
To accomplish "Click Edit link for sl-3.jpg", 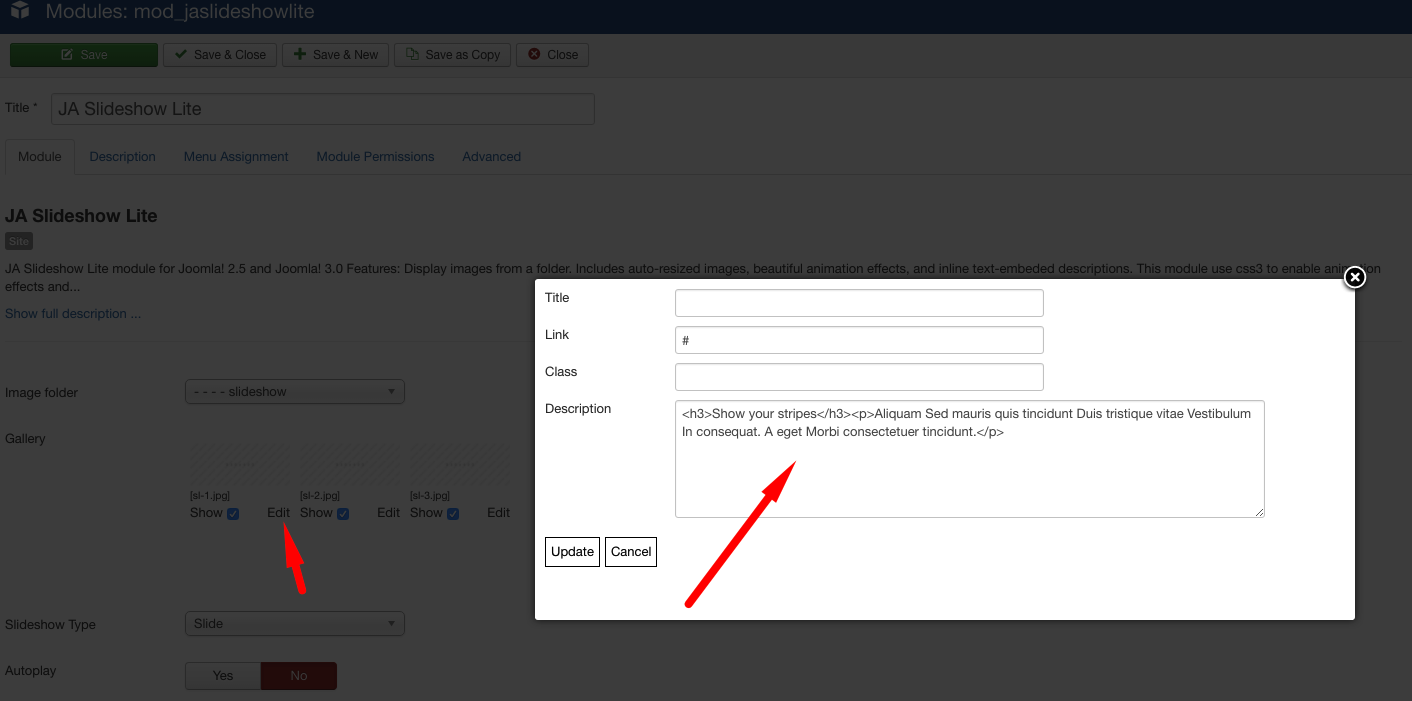I will coord(498,513).
